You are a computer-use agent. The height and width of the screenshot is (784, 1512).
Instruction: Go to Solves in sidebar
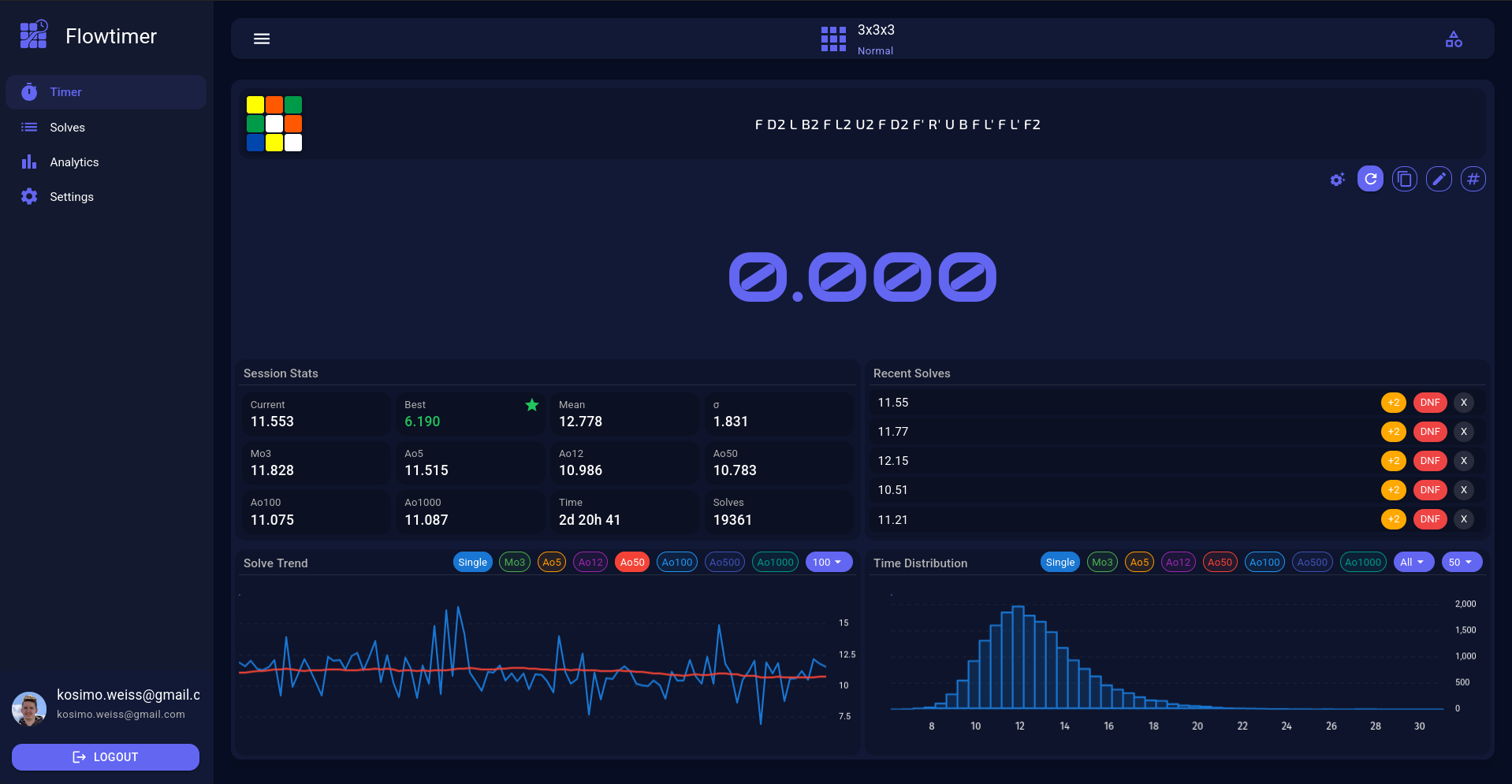click(67, 128)
